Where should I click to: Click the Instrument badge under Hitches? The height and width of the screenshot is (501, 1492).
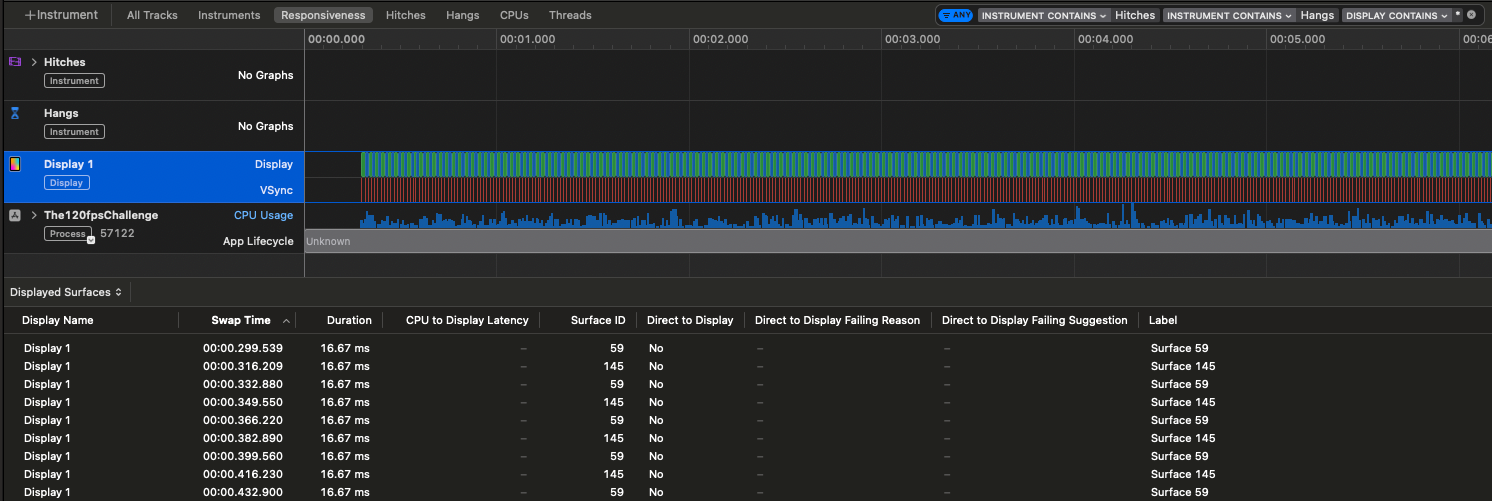coord(74,81)
